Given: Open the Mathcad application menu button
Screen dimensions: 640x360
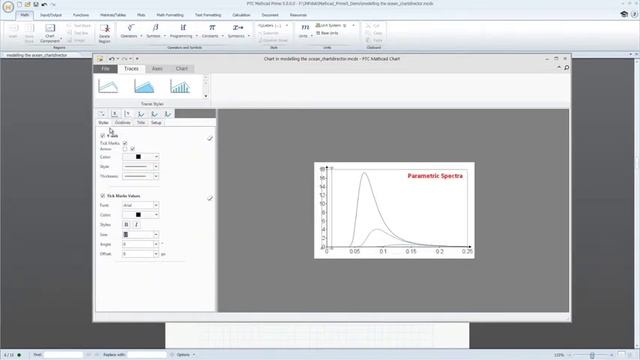Looking at the screenshot, I should tap(8, 7).
